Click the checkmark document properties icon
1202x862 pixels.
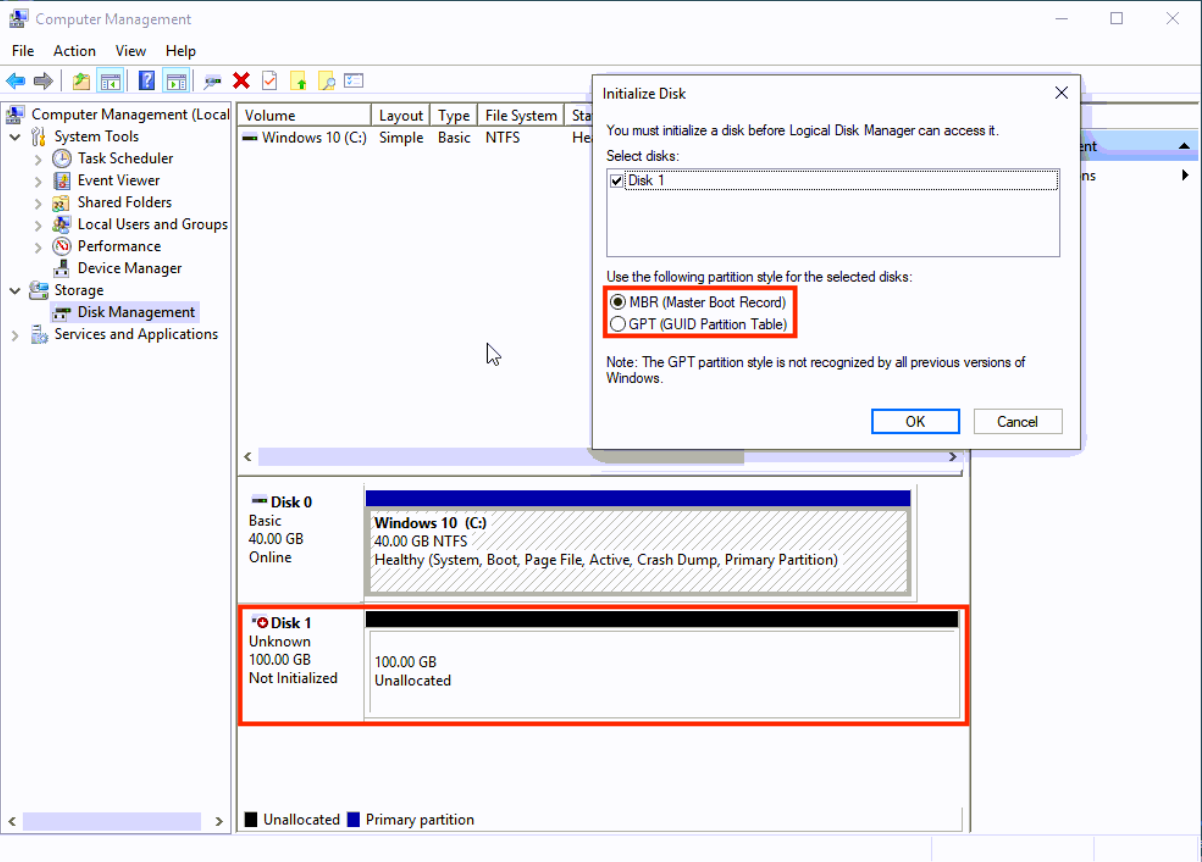coord(269,81)
